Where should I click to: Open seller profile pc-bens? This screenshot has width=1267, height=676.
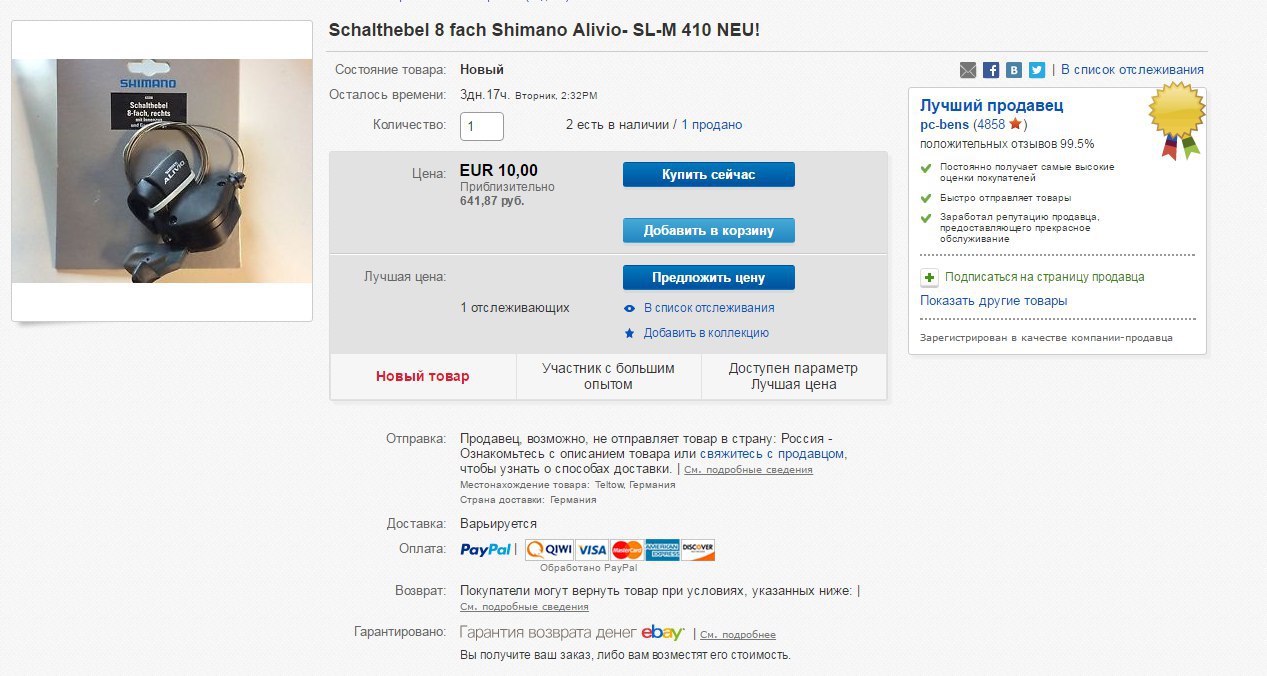coord(944,125)
